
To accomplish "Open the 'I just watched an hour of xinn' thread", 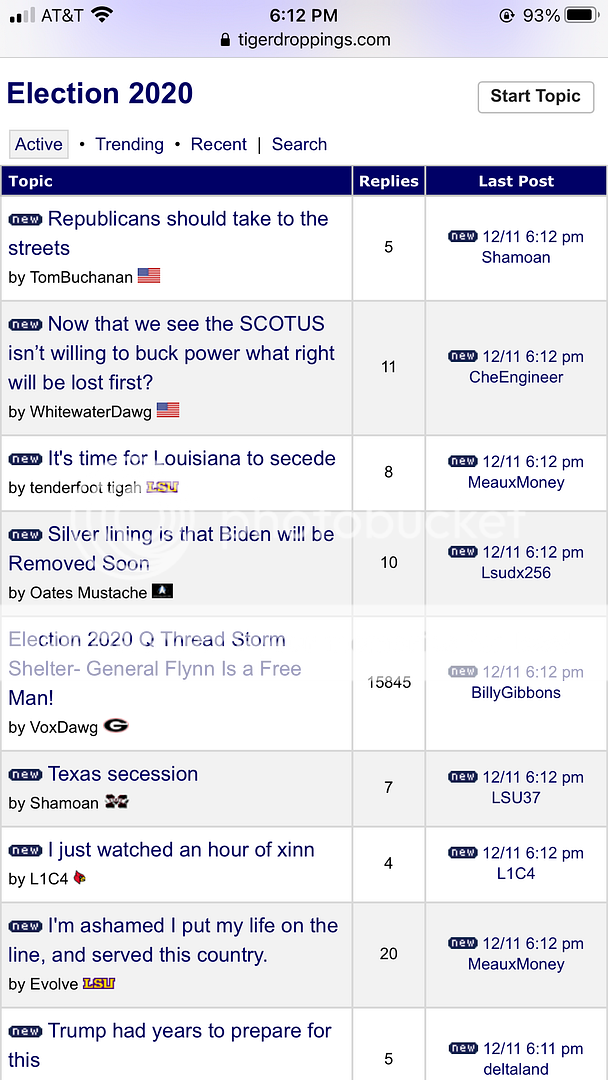I will click(181, 850).
